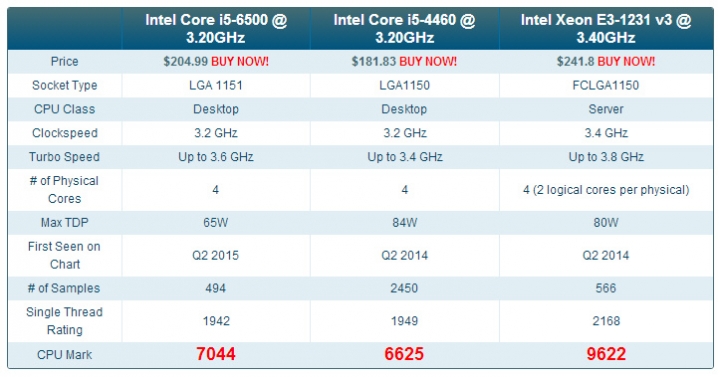Click the $181.83 price text
720x377 pixels.
tap(374, 62)
